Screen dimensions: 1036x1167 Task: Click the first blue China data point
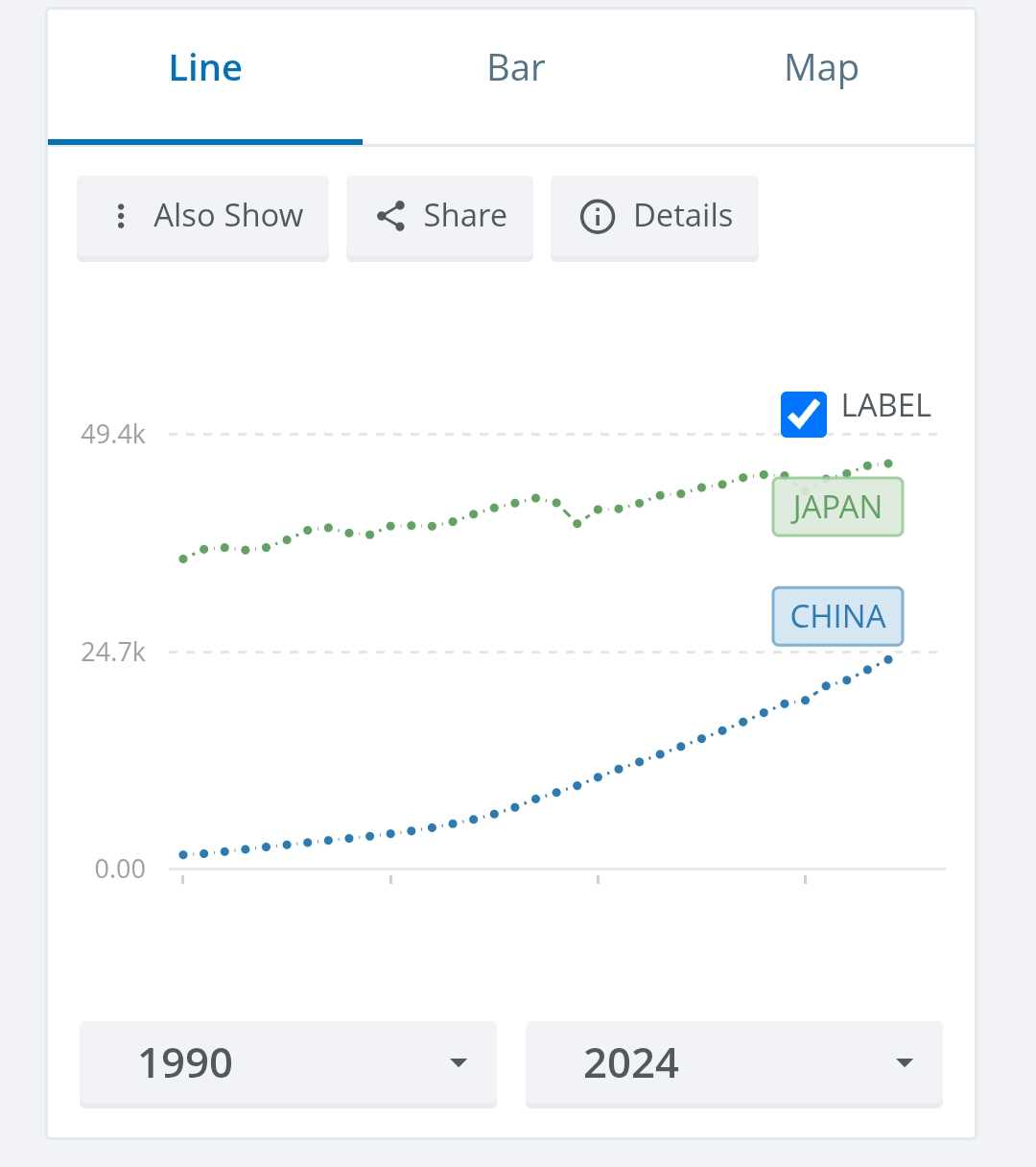pyautogui.click(x=183, y=854)
